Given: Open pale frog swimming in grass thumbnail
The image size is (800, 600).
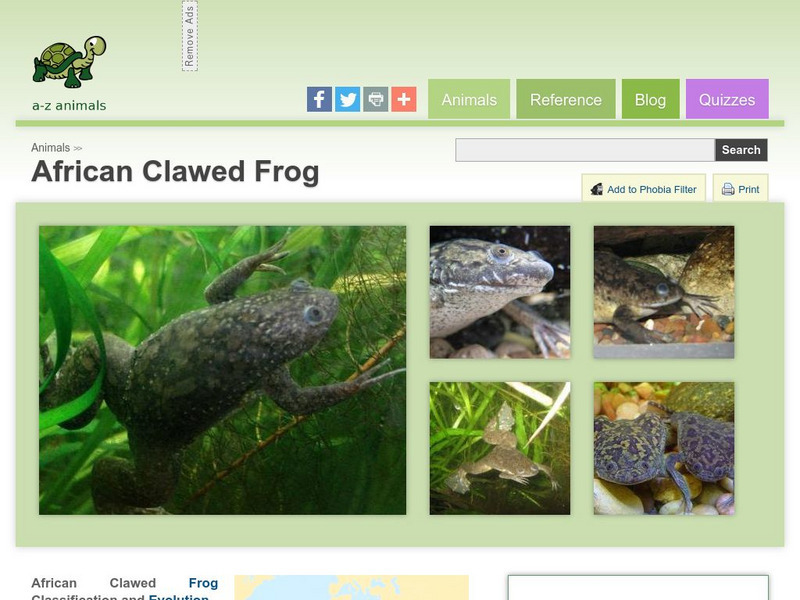Looking at the screenshot, I should click(x=500, y=448).
